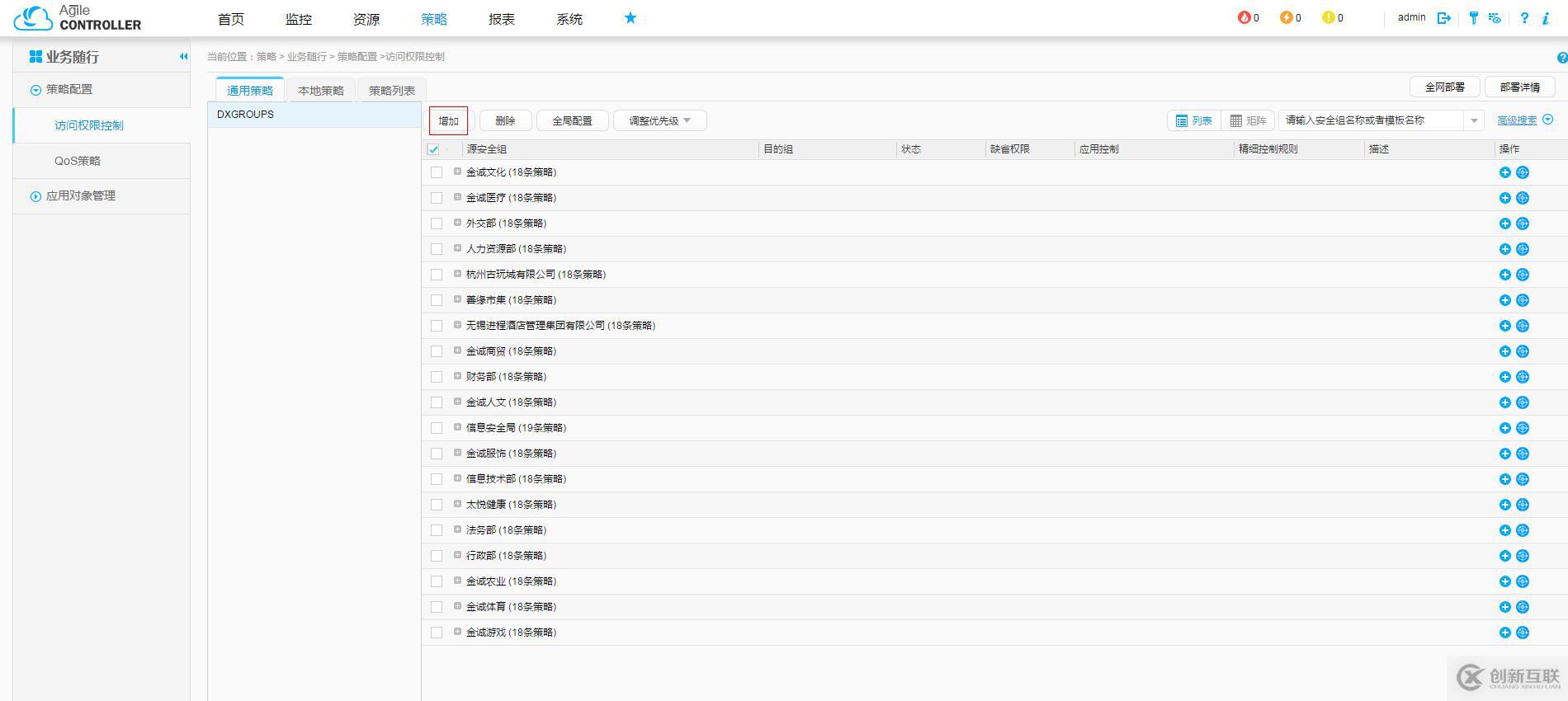Click the add plus icon for 金诚文化 row
The width and height of the screenshot is (1568, 701).
pos(1504,172)
